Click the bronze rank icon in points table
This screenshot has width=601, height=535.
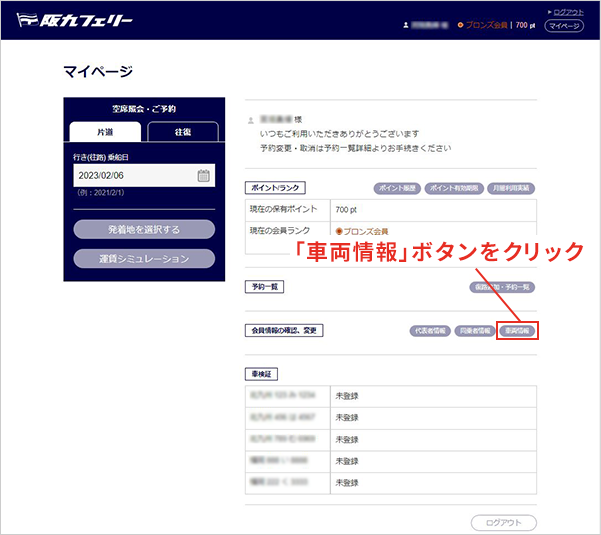pos(339,231)
